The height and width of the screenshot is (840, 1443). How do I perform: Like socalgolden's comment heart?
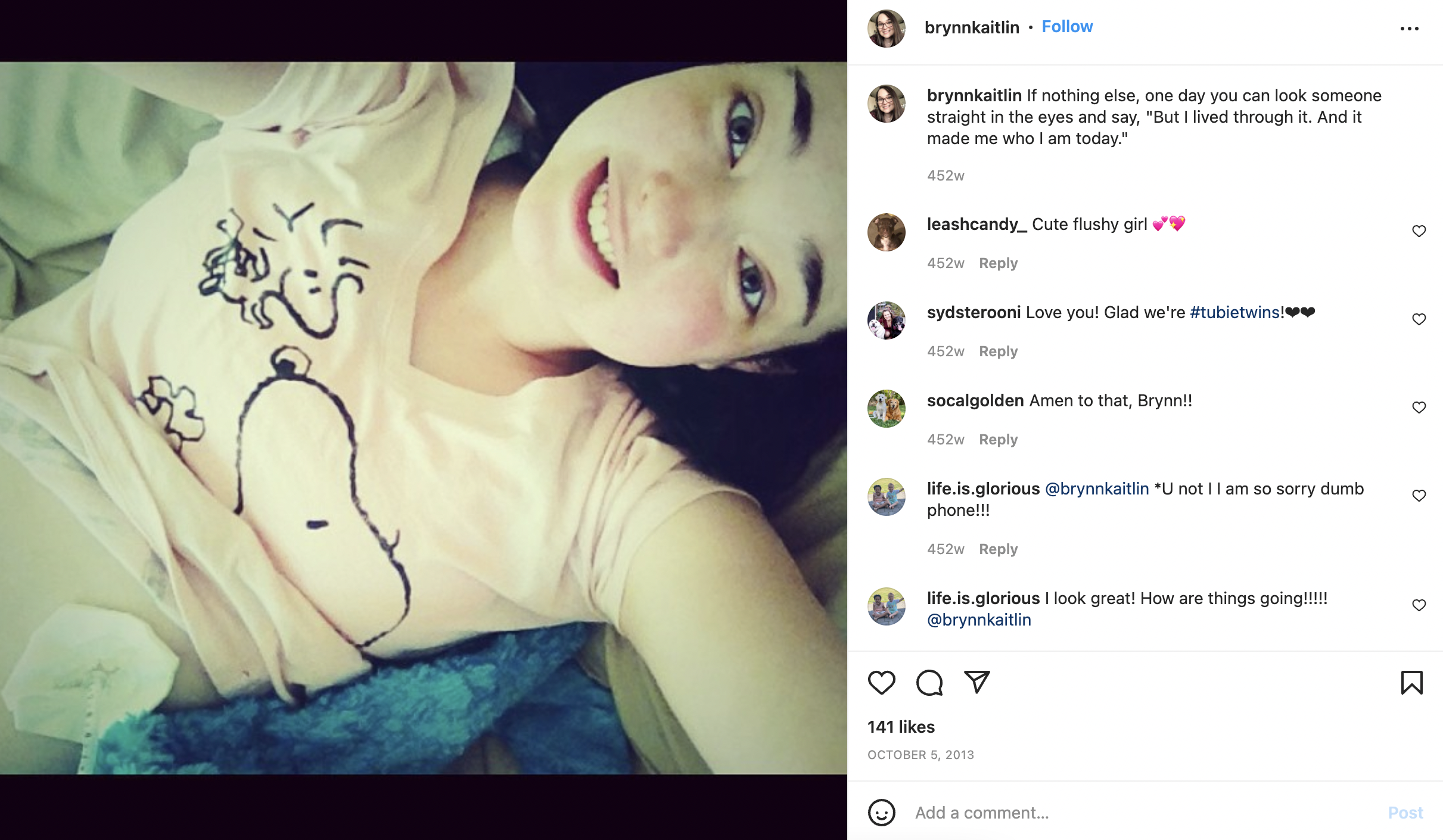click(1419, 407)
